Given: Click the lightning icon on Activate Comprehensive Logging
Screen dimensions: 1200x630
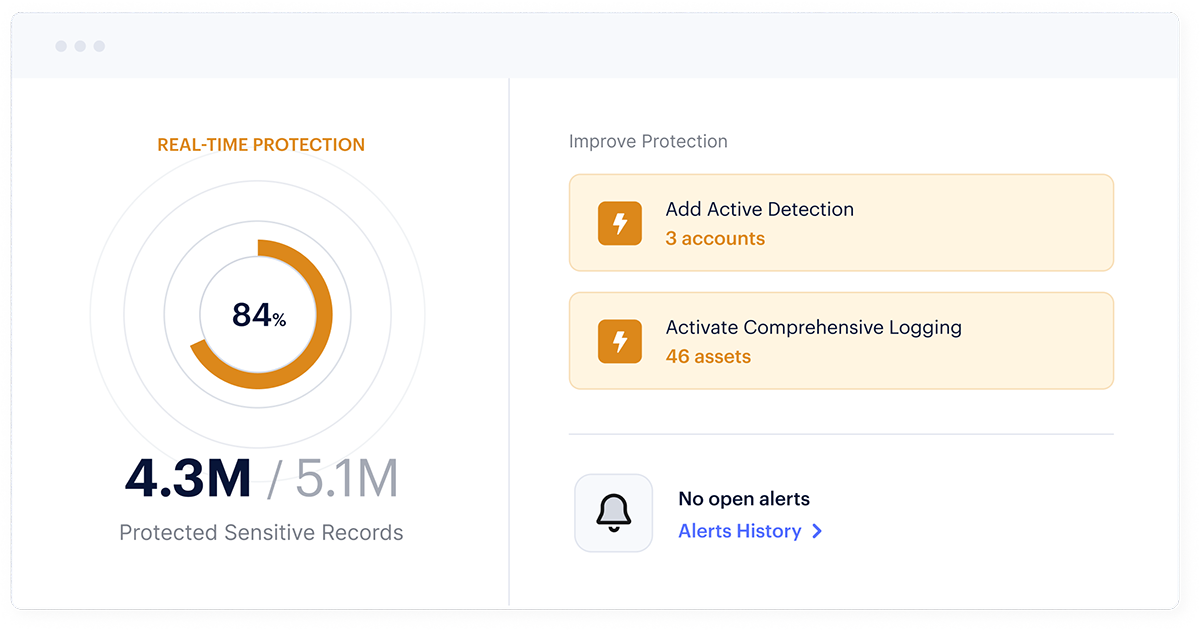Looking at the screenshot, I should click(620, 341).
